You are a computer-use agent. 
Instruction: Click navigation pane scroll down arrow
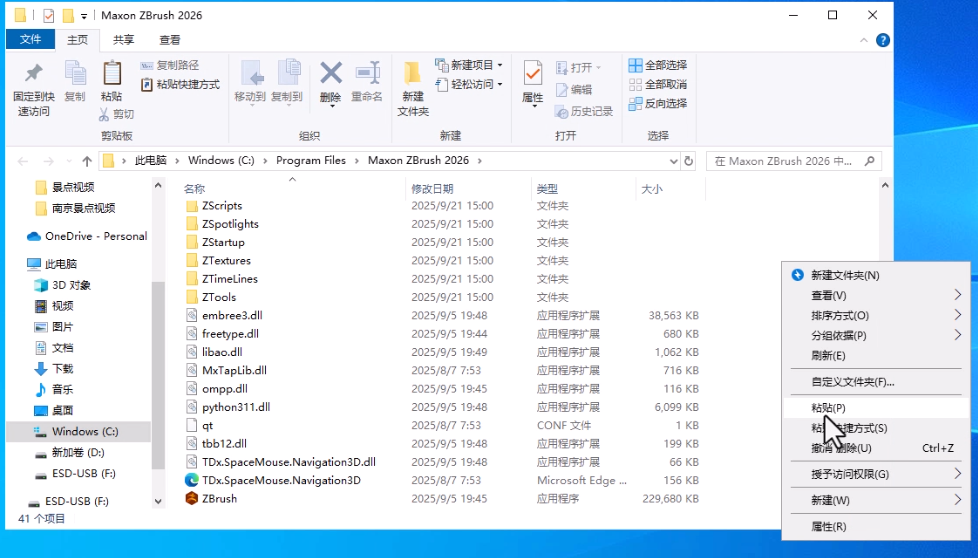[x=158, y=501]
